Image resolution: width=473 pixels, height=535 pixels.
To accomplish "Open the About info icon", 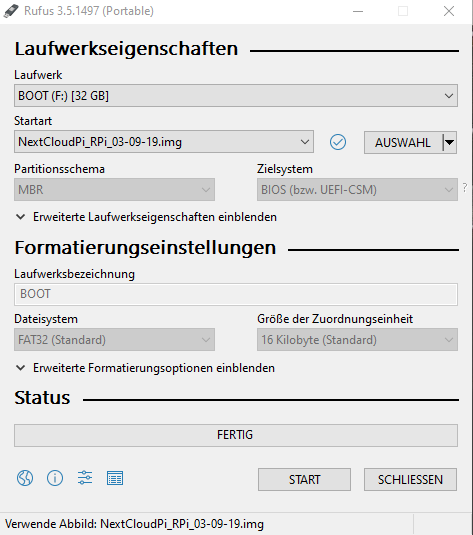I will [x=55, y=478].
